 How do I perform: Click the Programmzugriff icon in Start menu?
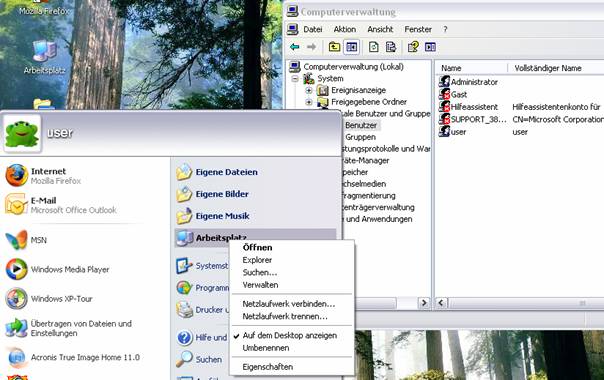pos(184,288)
